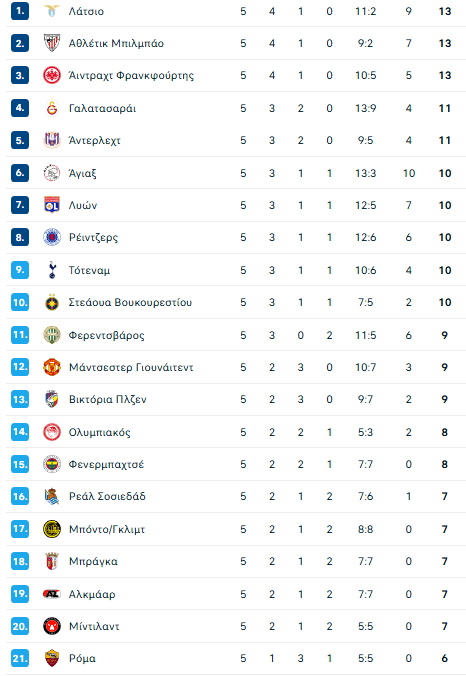Click the Athletic Bilbao crest icon
The height and width of the screenshot is (676, 466).
(52, 43)
